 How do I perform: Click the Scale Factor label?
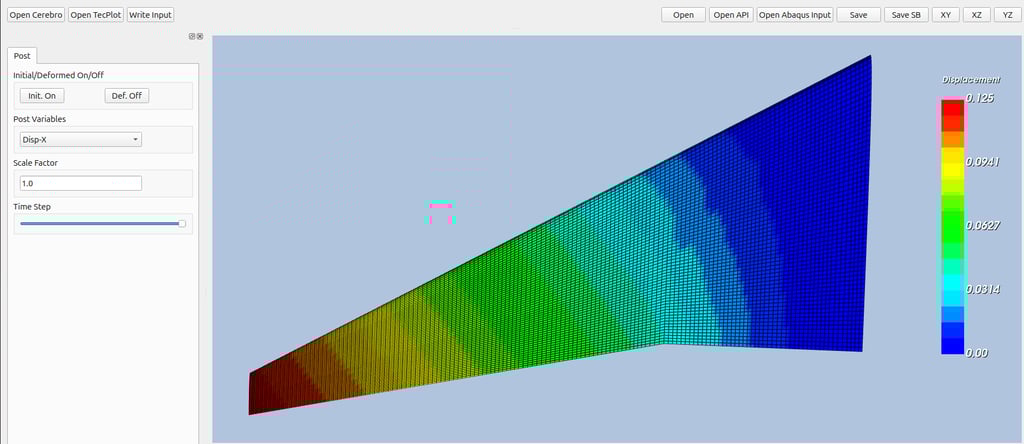[x=36, y=163]
